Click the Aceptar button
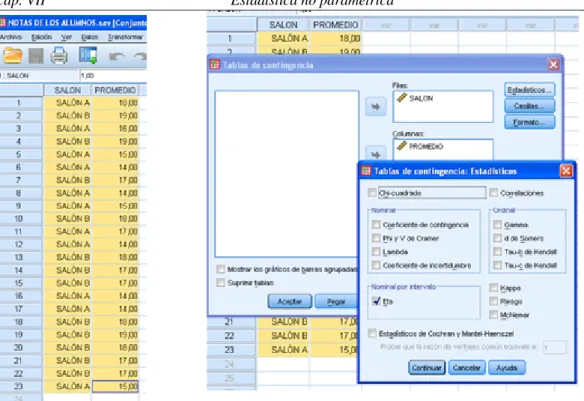The image size is (584, 401). (x=290, y=301)
